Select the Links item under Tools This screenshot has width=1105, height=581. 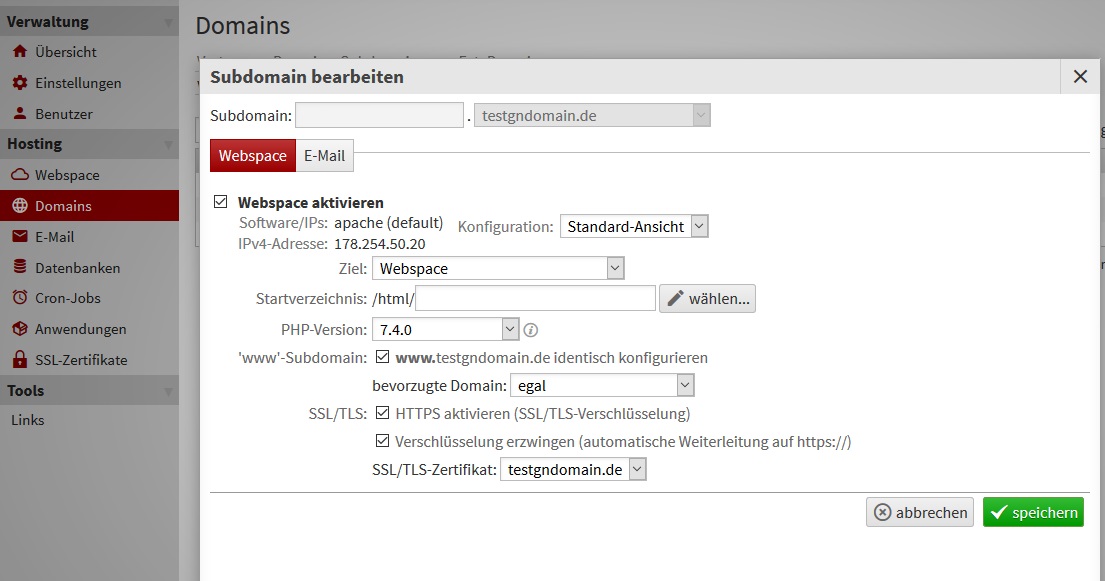coord(28,420)
